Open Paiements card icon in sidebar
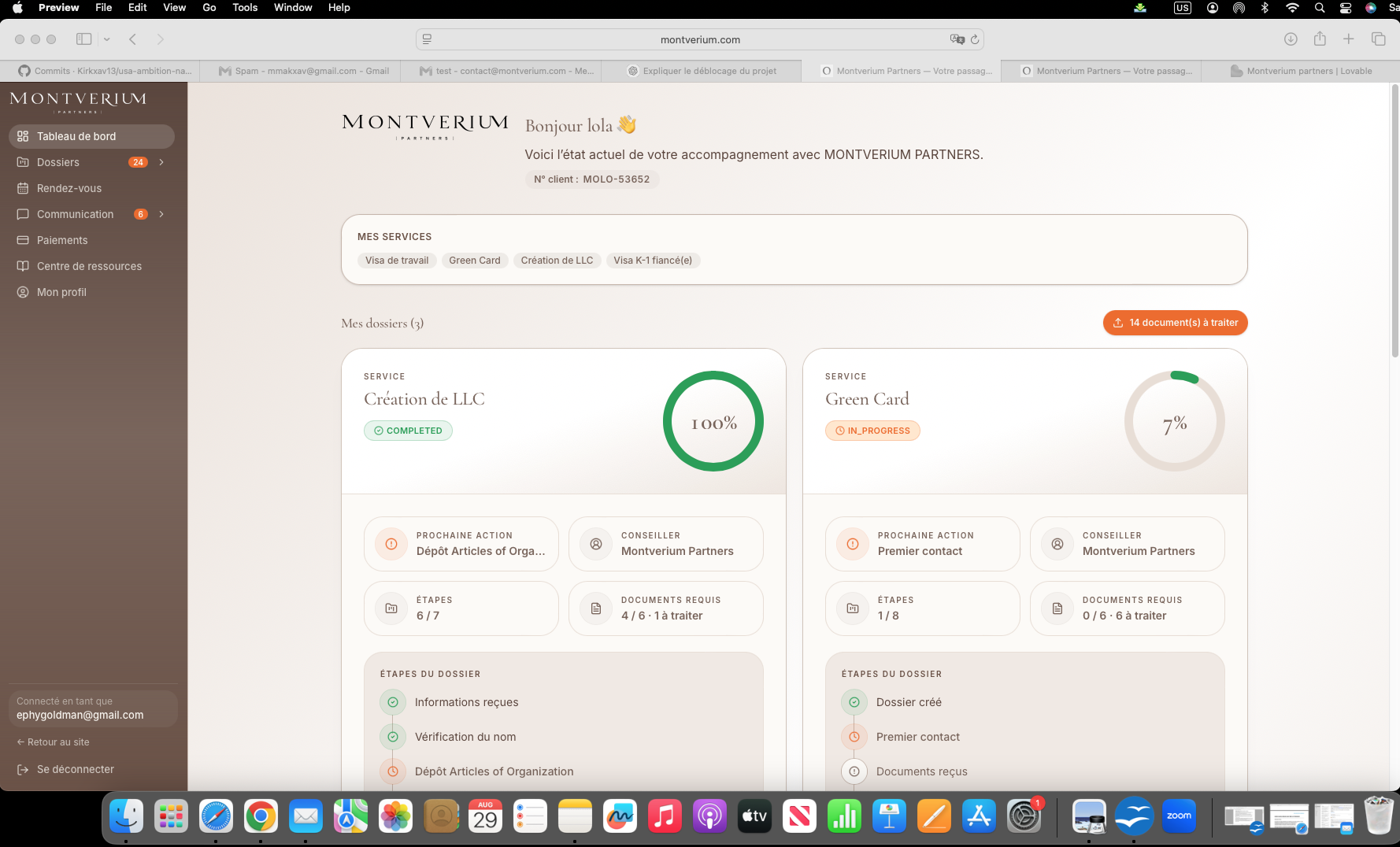 (x=23, y=240)
